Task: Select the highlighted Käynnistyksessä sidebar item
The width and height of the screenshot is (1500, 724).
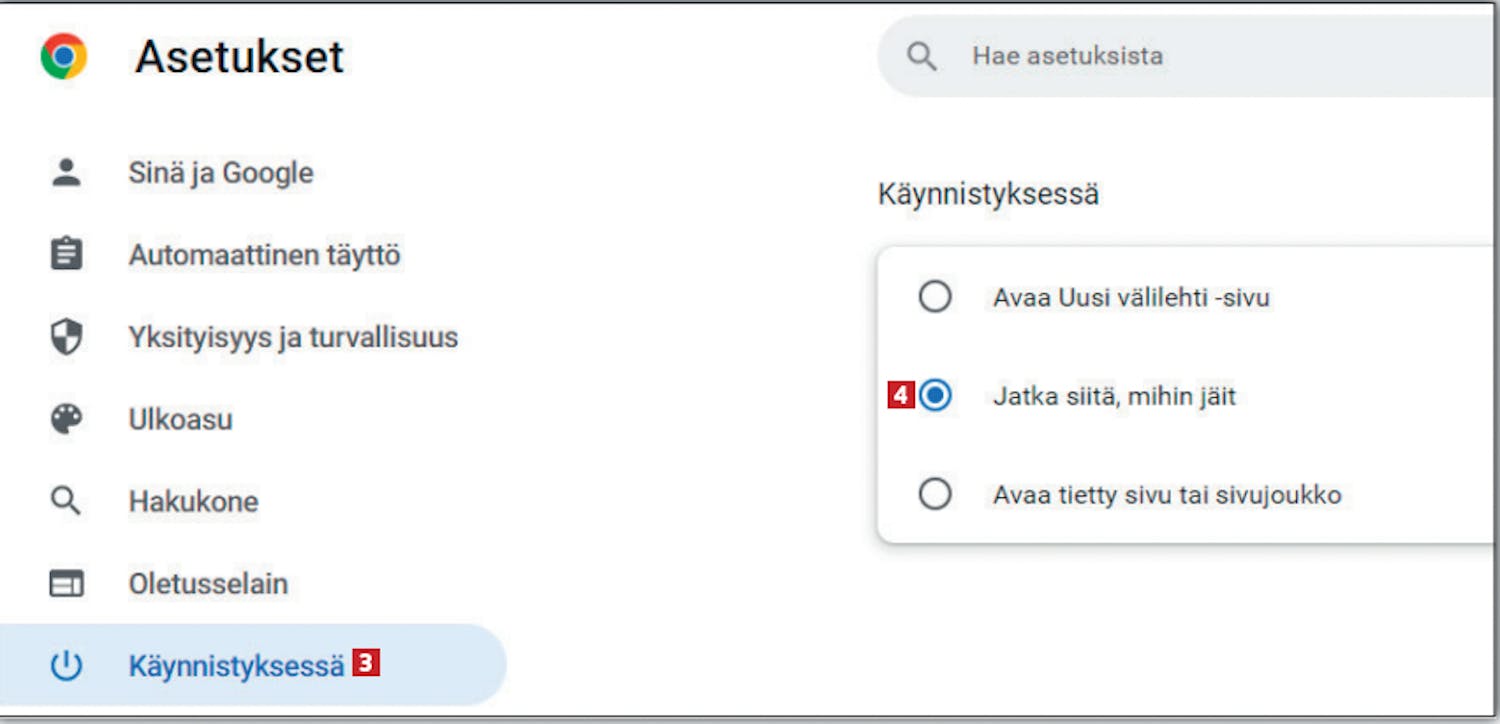Action: (x=253, y=666)
